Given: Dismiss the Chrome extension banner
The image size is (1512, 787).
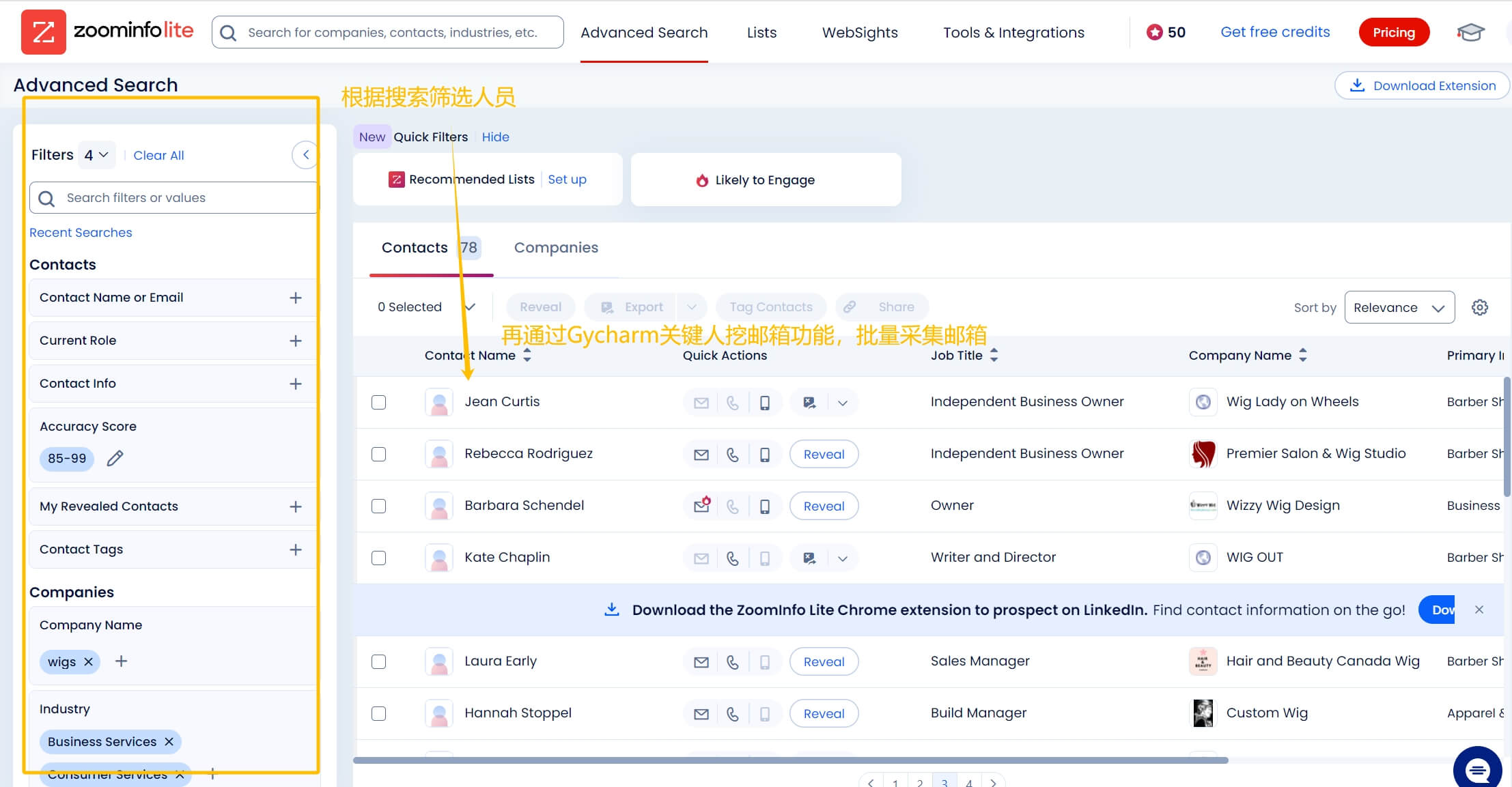Looking at the screenshot, I should click(1479, 610).
